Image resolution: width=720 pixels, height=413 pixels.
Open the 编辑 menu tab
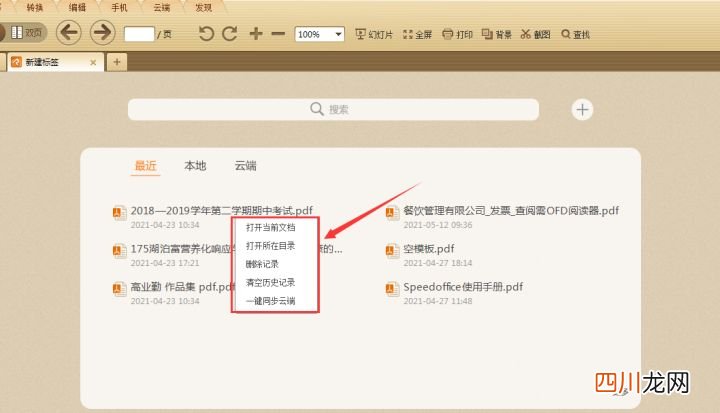tap(77, 7)
